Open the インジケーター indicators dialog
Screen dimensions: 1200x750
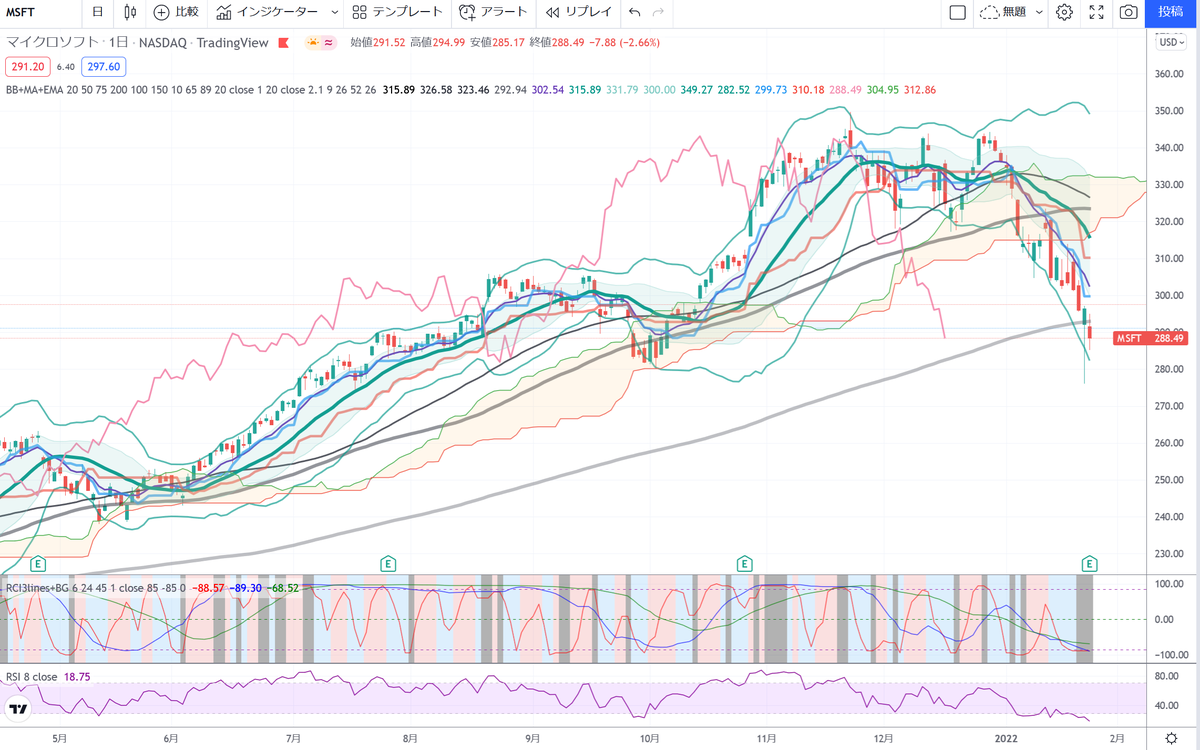pos(267,12)
